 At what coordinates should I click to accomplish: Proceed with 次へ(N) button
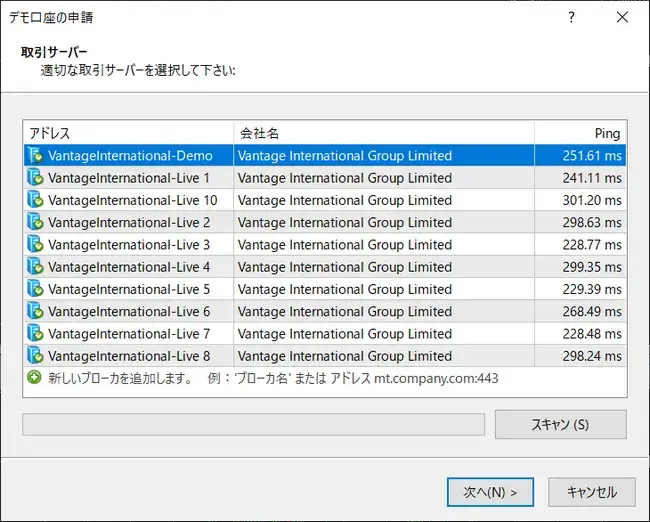click(490, 492)
